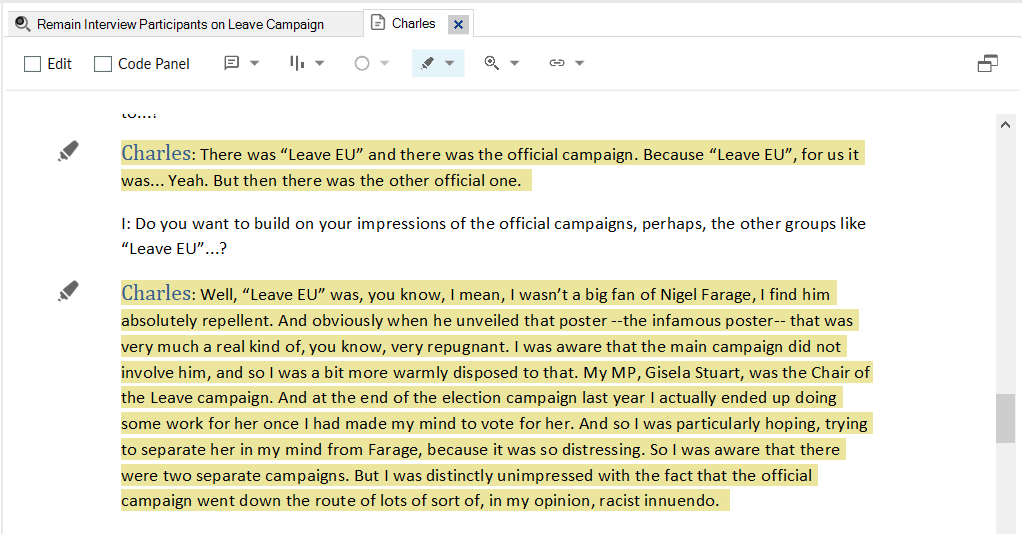Click the pencil icon beside first Charles paragraph
The width and height of the screenshot is (1022, 534).
click(68, 152)
